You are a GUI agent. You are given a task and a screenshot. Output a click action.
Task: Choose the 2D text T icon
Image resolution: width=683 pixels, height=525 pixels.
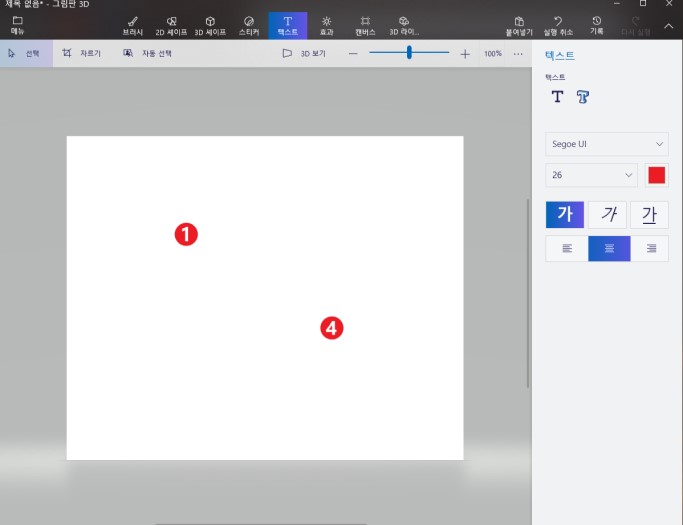click(557, 96)
